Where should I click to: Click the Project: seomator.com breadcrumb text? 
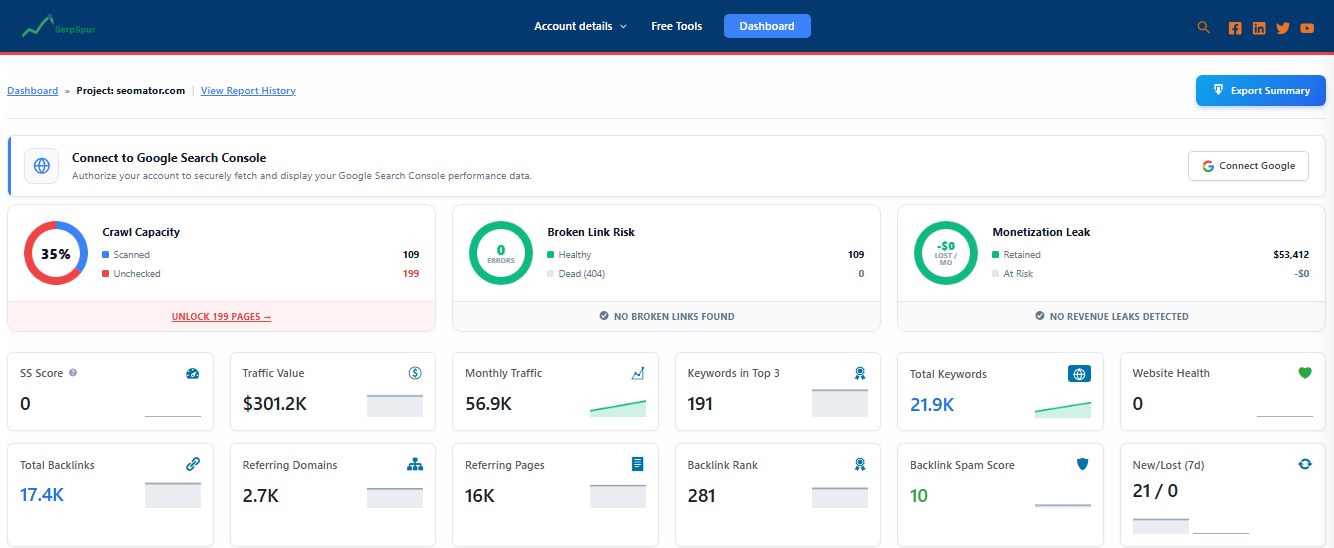131,90
